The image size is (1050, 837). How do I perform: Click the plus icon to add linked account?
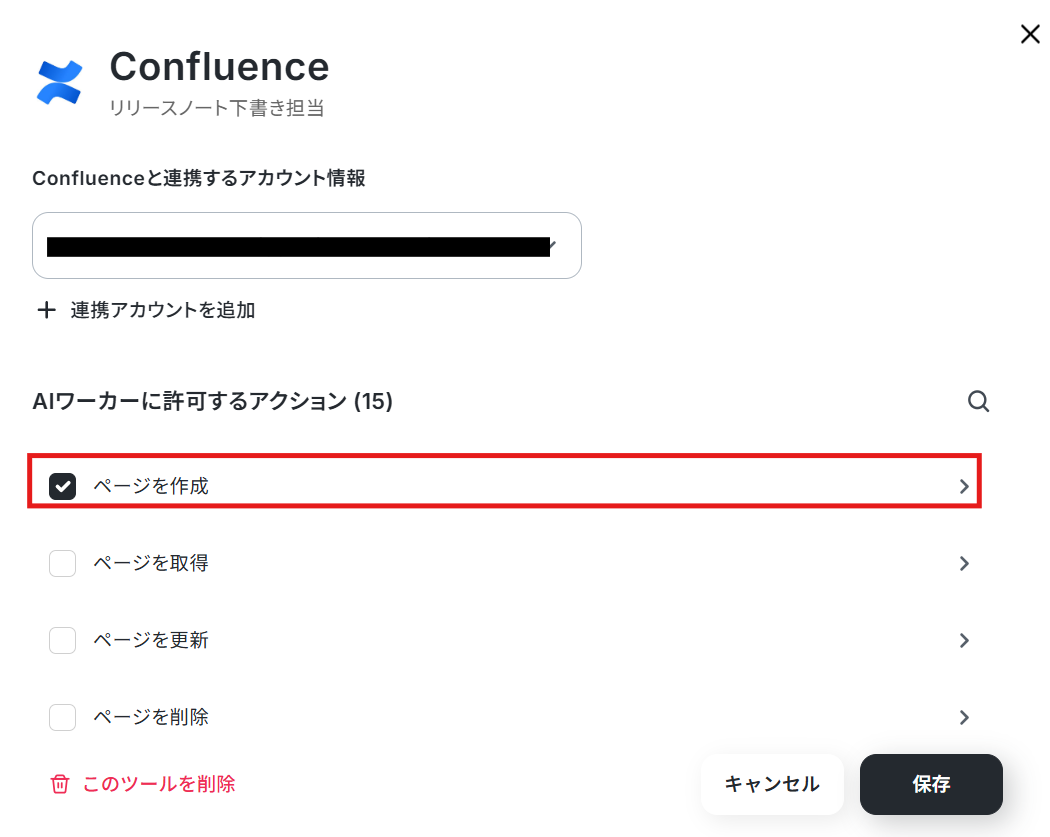[46, 310]
